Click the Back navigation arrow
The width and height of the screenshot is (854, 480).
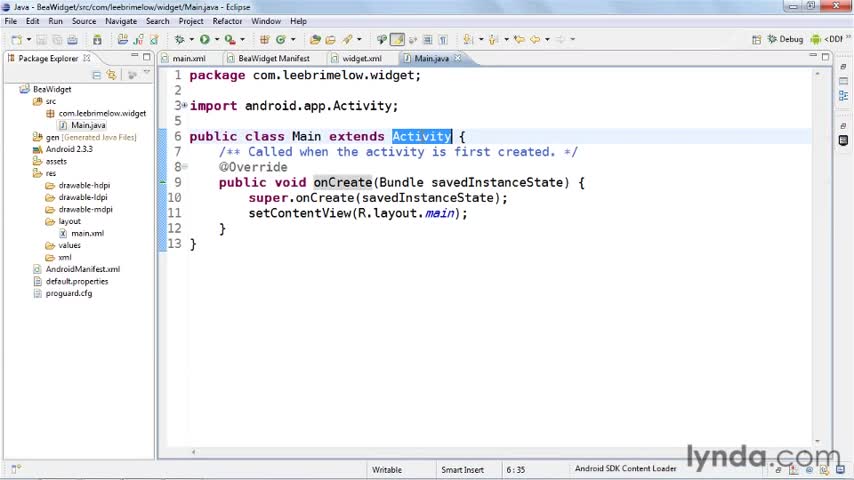[x=535, y=40]
